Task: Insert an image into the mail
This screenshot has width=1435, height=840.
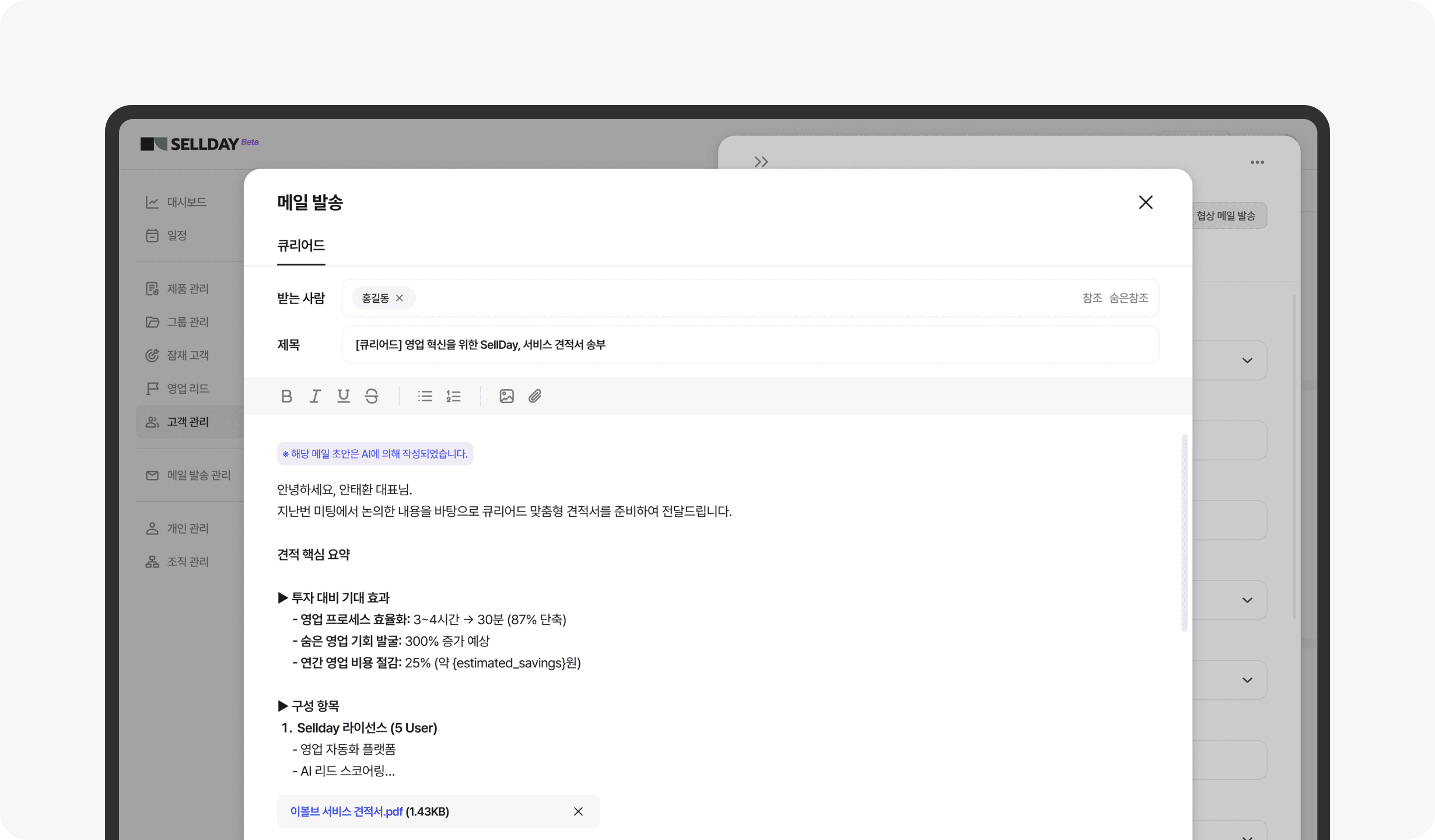Action: pos(507,396)
